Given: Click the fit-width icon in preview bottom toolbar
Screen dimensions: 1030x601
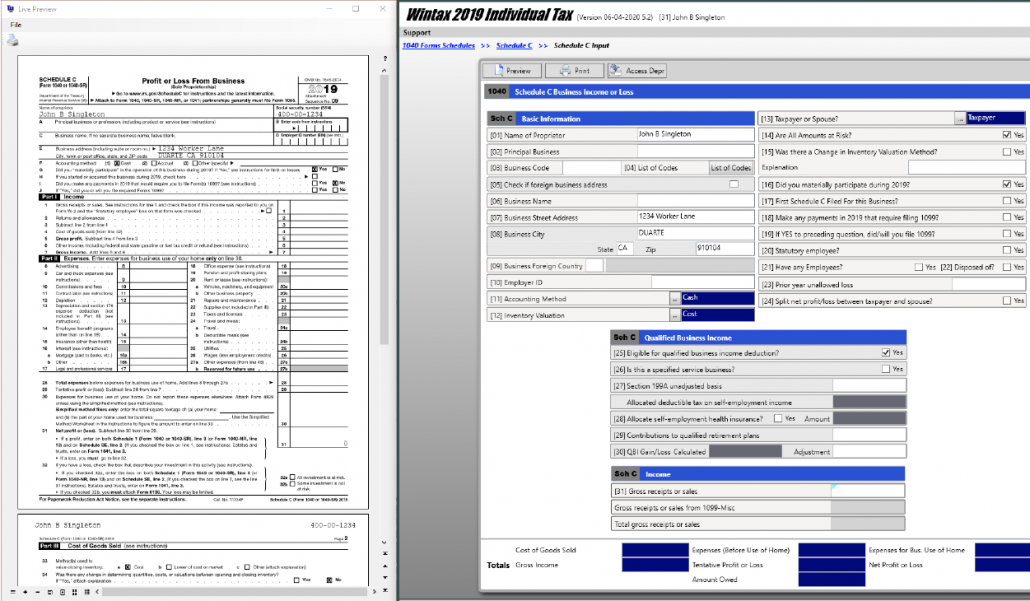Looking at the screenshot, I should pos(50,592).
